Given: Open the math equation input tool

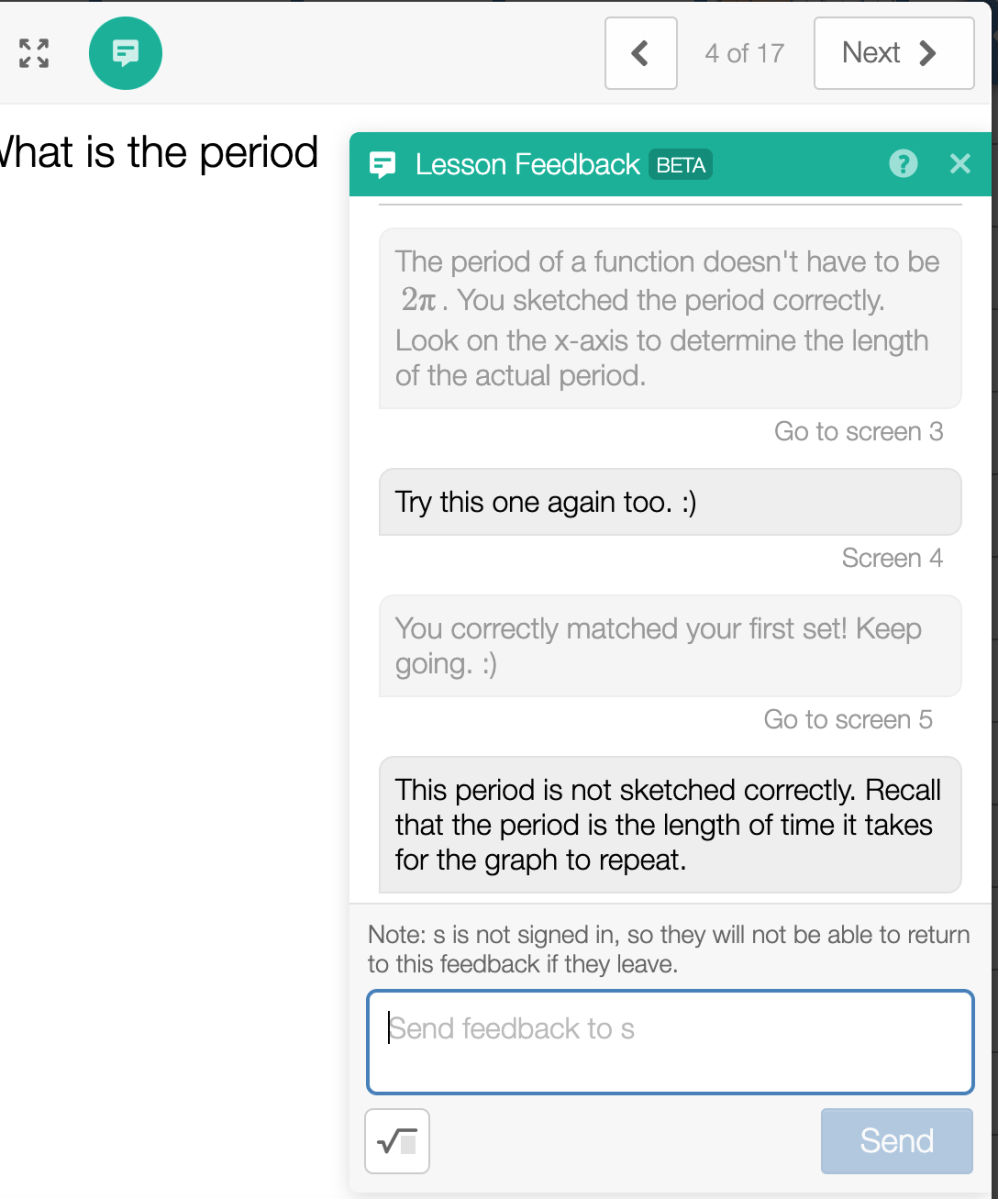Looking at the screenshot, I should coord(397,1141).
